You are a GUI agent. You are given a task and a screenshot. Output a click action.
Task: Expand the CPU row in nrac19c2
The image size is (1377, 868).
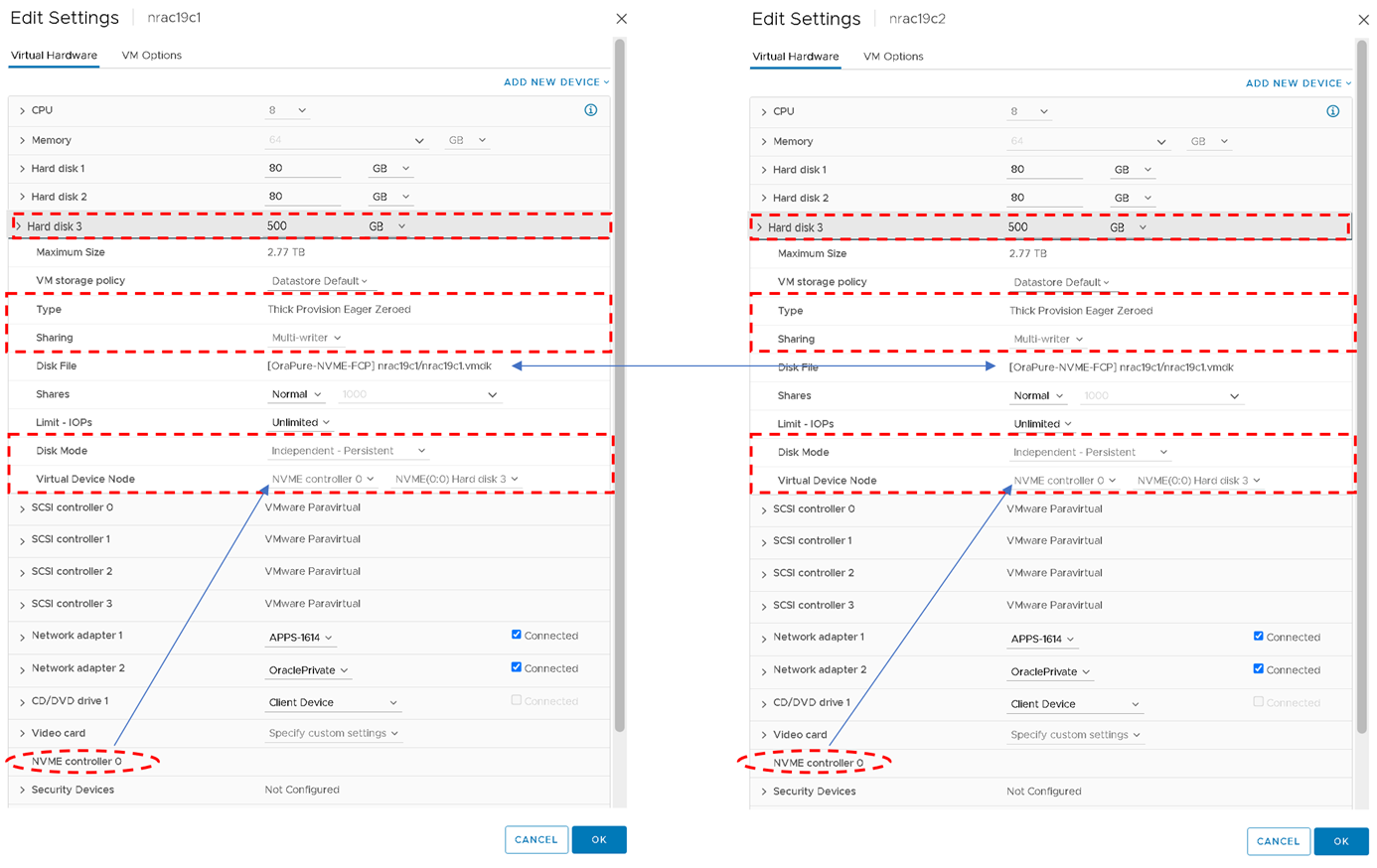(764, 112)
